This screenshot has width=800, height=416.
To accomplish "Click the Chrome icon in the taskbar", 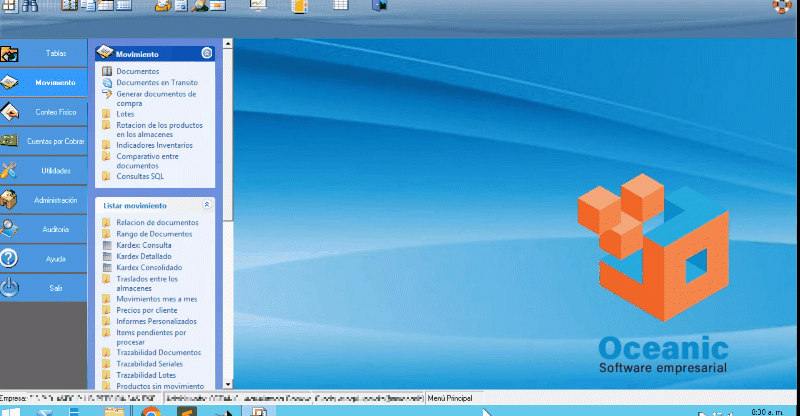I will [150, 411].
